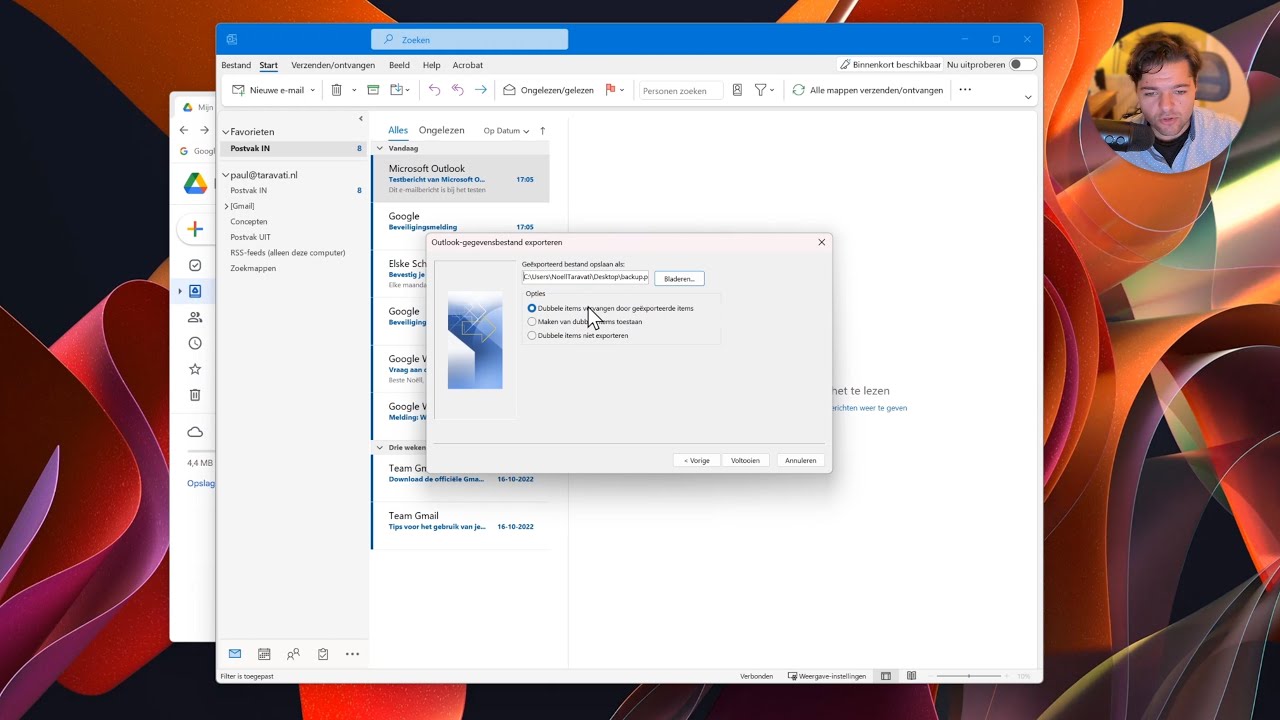The height and width of the screenshot is (720, 1280).
Task: Open the Verzenden/ontvangen tab
Action: tap(333, 65)
